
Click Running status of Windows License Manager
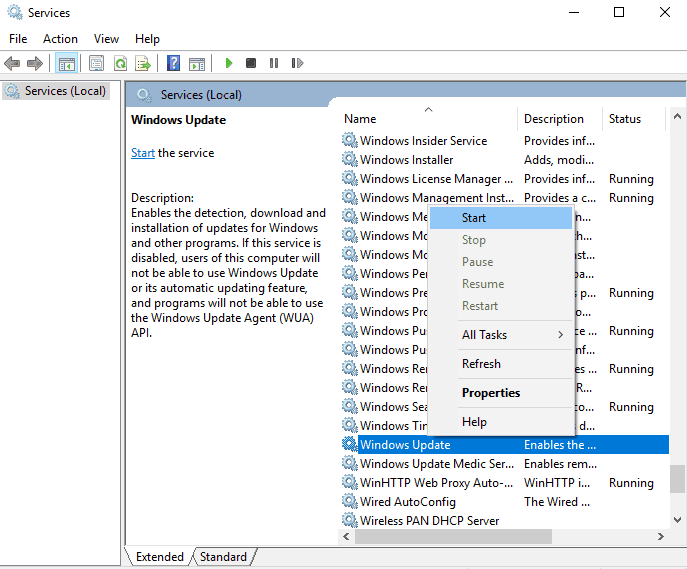coord(631,179)
